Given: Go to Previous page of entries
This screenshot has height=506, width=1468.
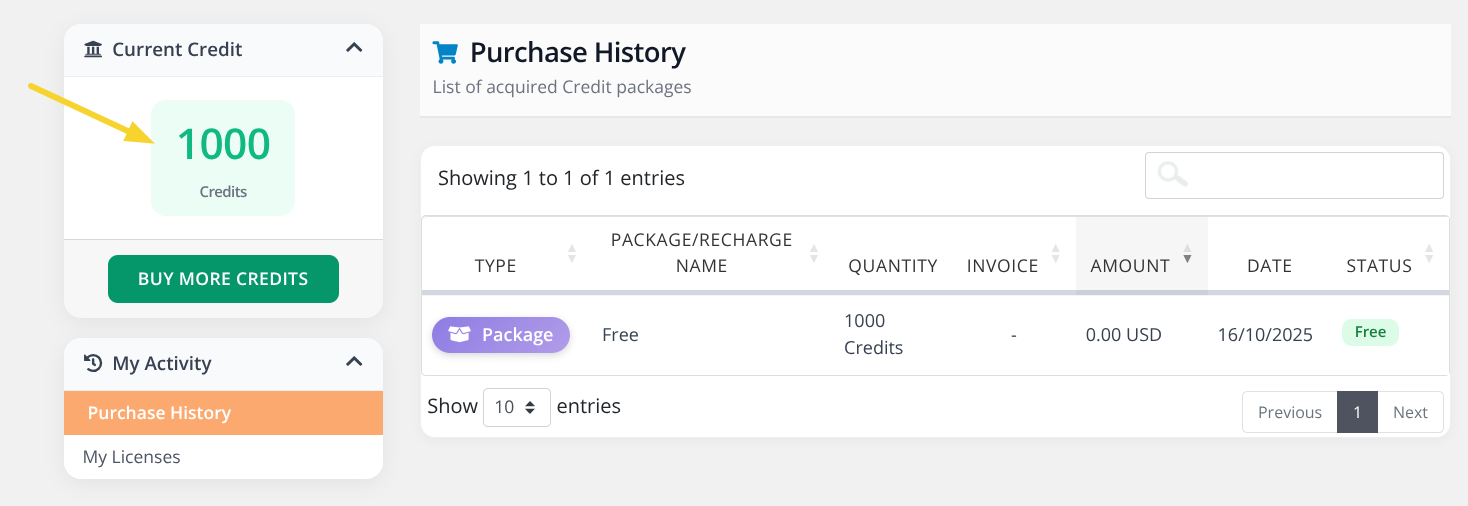Looking at the screenshot, I should point(1289,412).
